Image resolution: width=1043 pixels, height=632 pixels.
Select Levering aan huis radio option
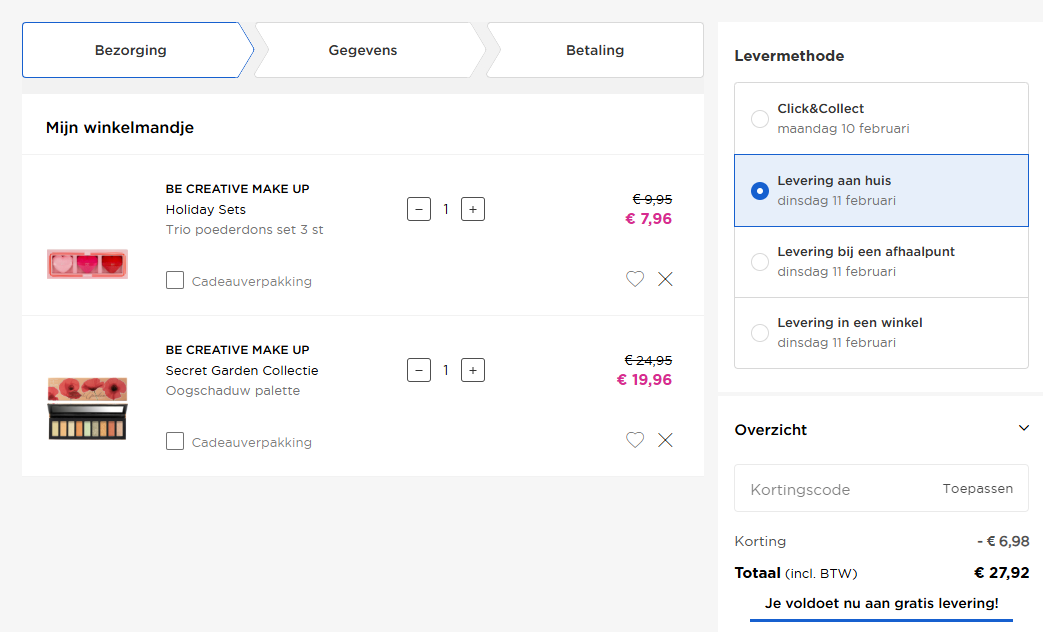click(760, 191)
